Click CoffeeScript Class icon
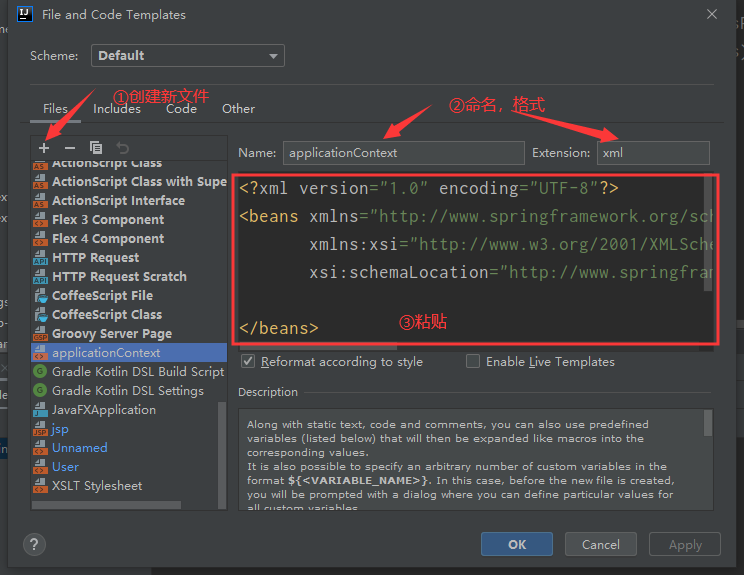 click(40, 315)
